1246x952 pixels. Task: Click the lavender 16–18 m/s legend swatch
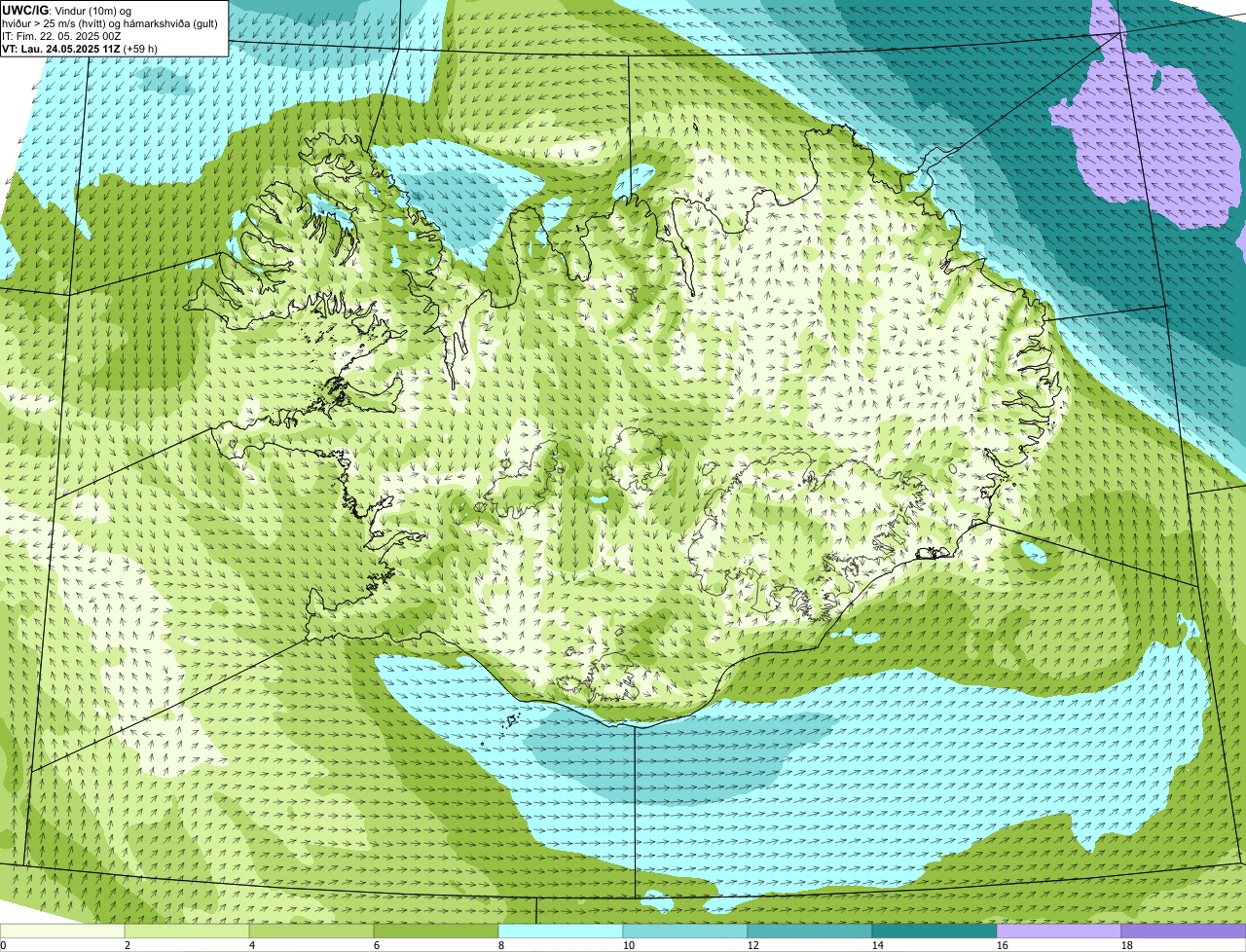point(1059,932)
